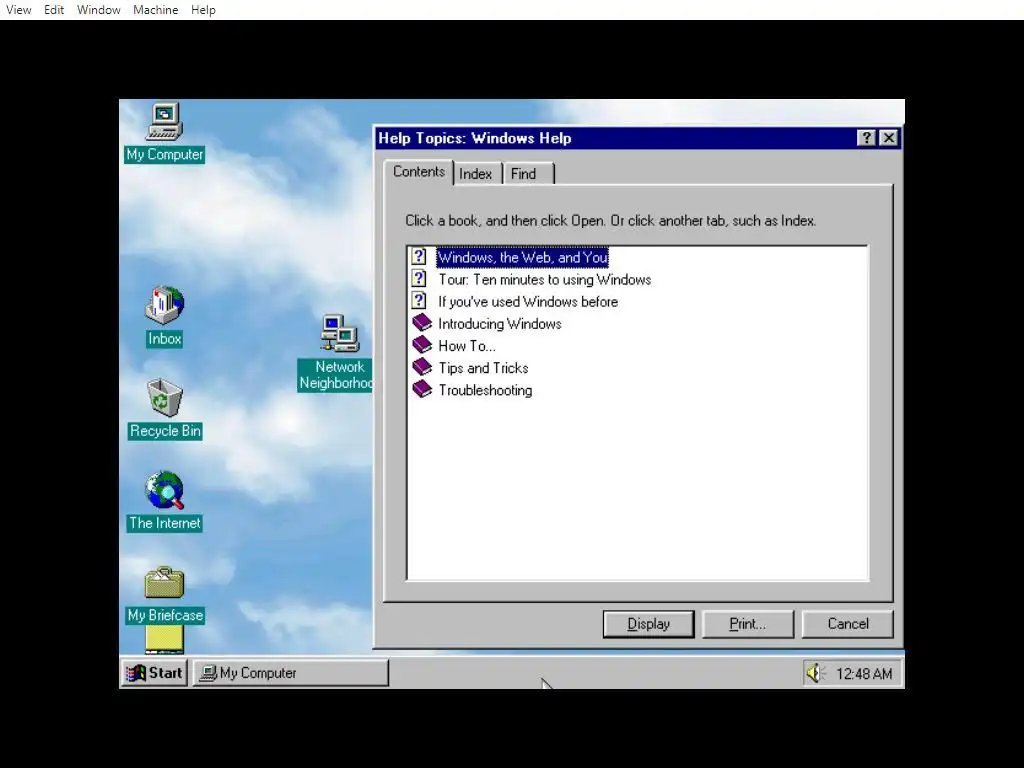Click the book icon for Introducing Windows
Viewport: 1024px width, 768px height.
422,323
